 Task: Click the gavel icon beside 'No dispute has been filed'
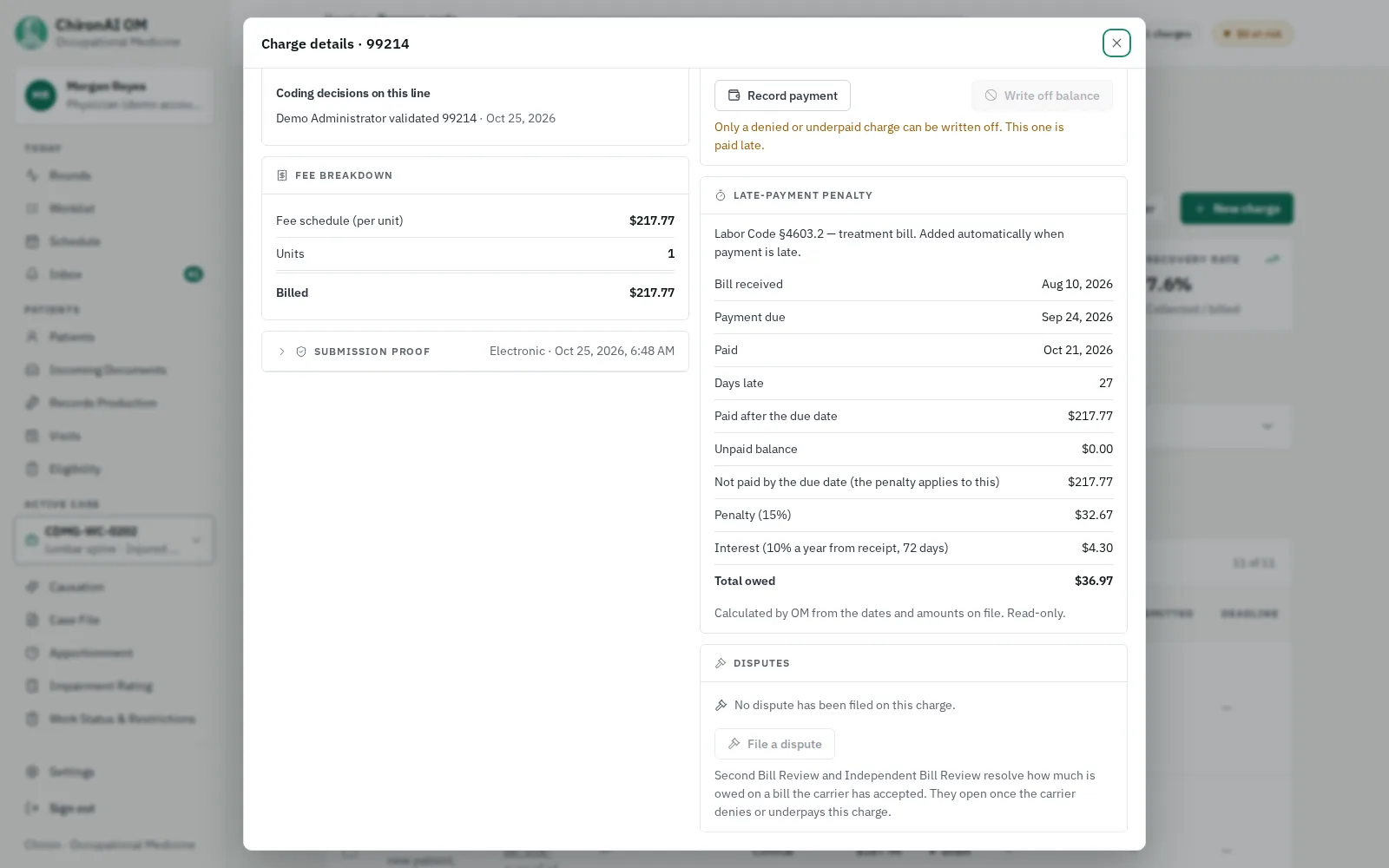coord(721,706)
